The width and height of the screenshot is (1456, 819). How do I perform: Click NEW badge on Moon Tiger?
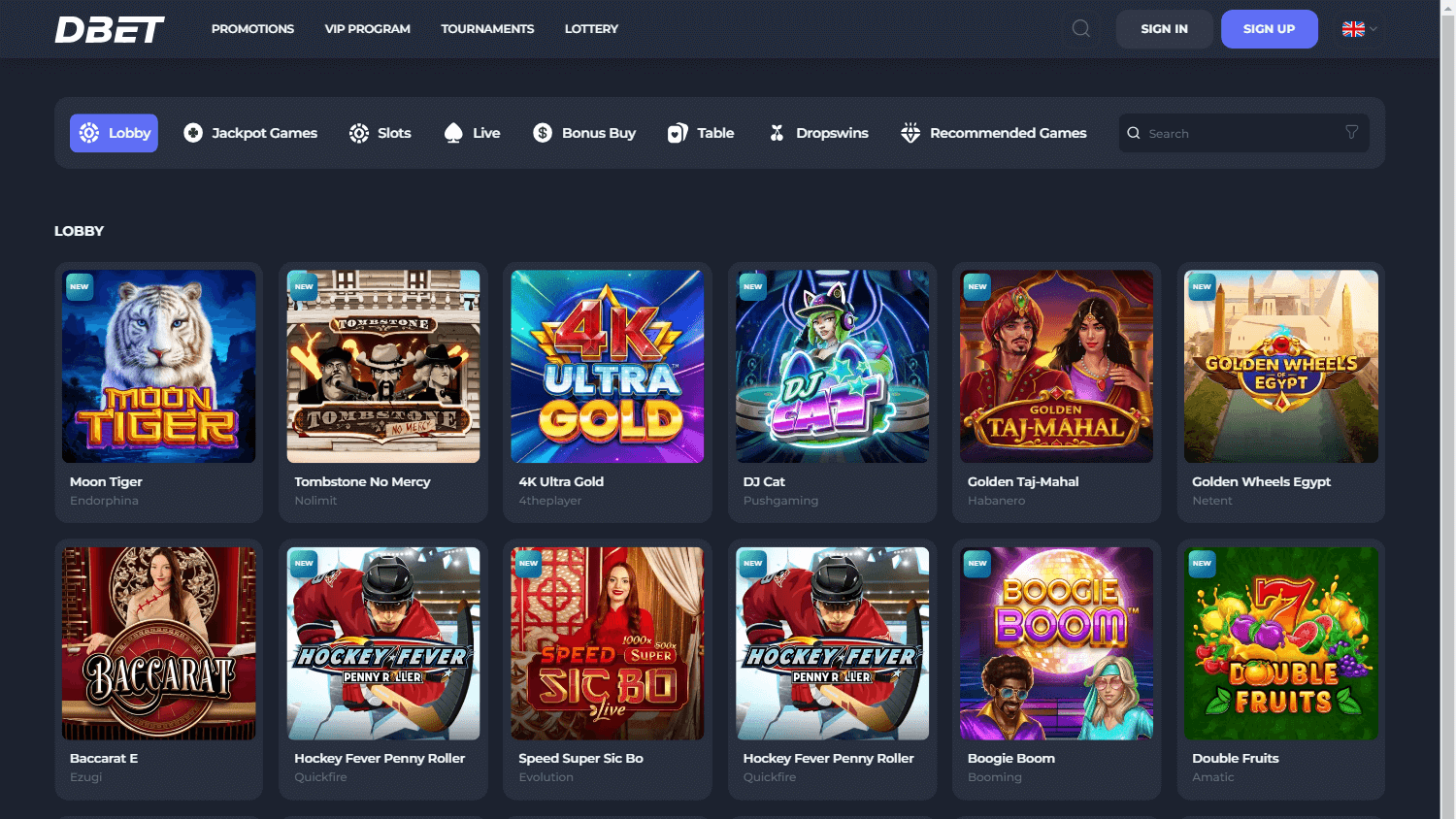(x=80, y=286)
